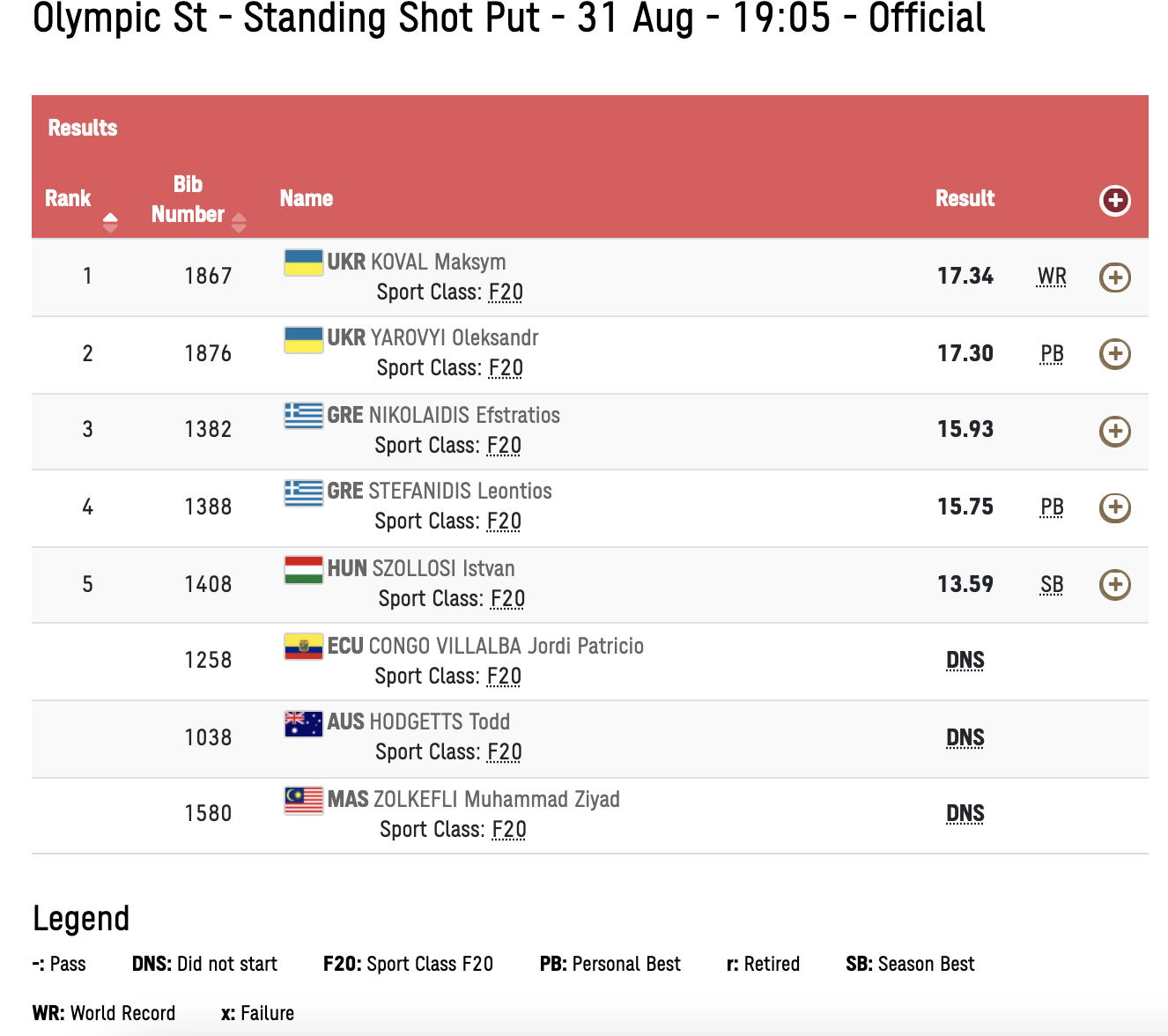Click the Ukraine flag beside KOVAL
1168x1036 pixels.
(x=303, y=263)
